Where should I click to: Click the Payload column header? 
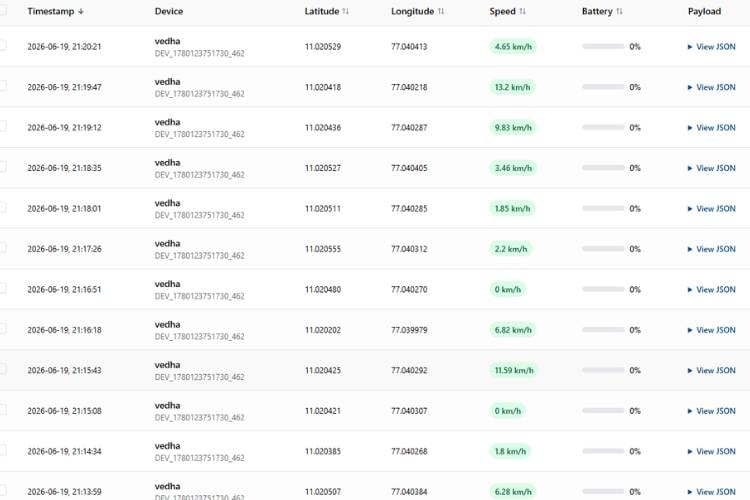click(x=704, y=11)
